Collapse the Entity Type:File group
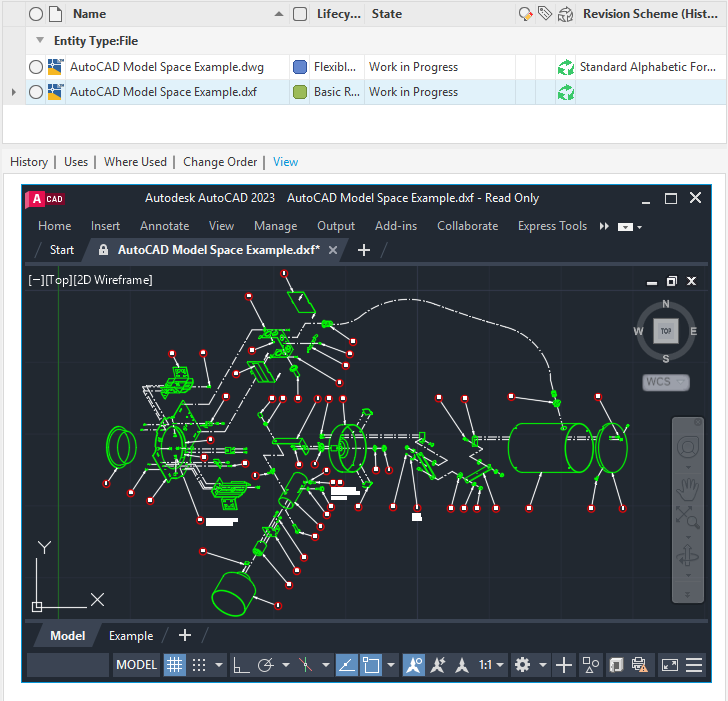 tap(40, 40)
